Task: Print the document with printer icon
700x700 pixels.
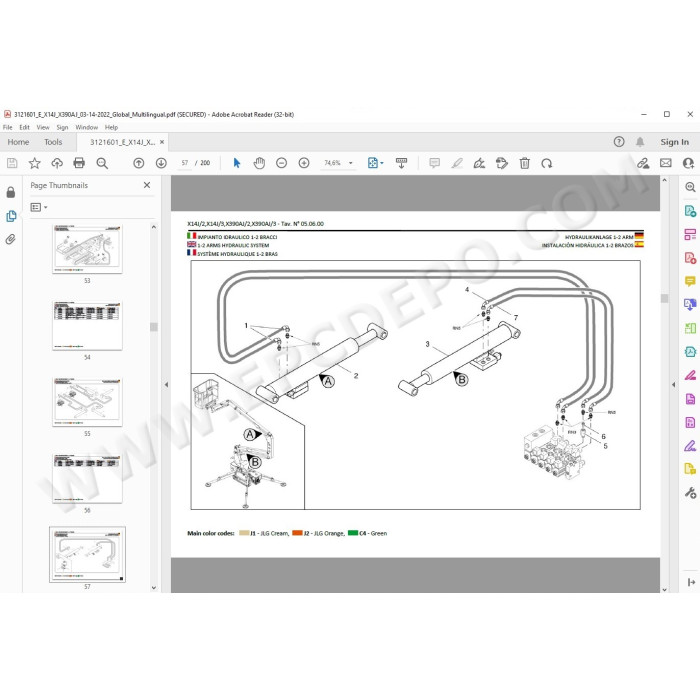Action: 79,163
